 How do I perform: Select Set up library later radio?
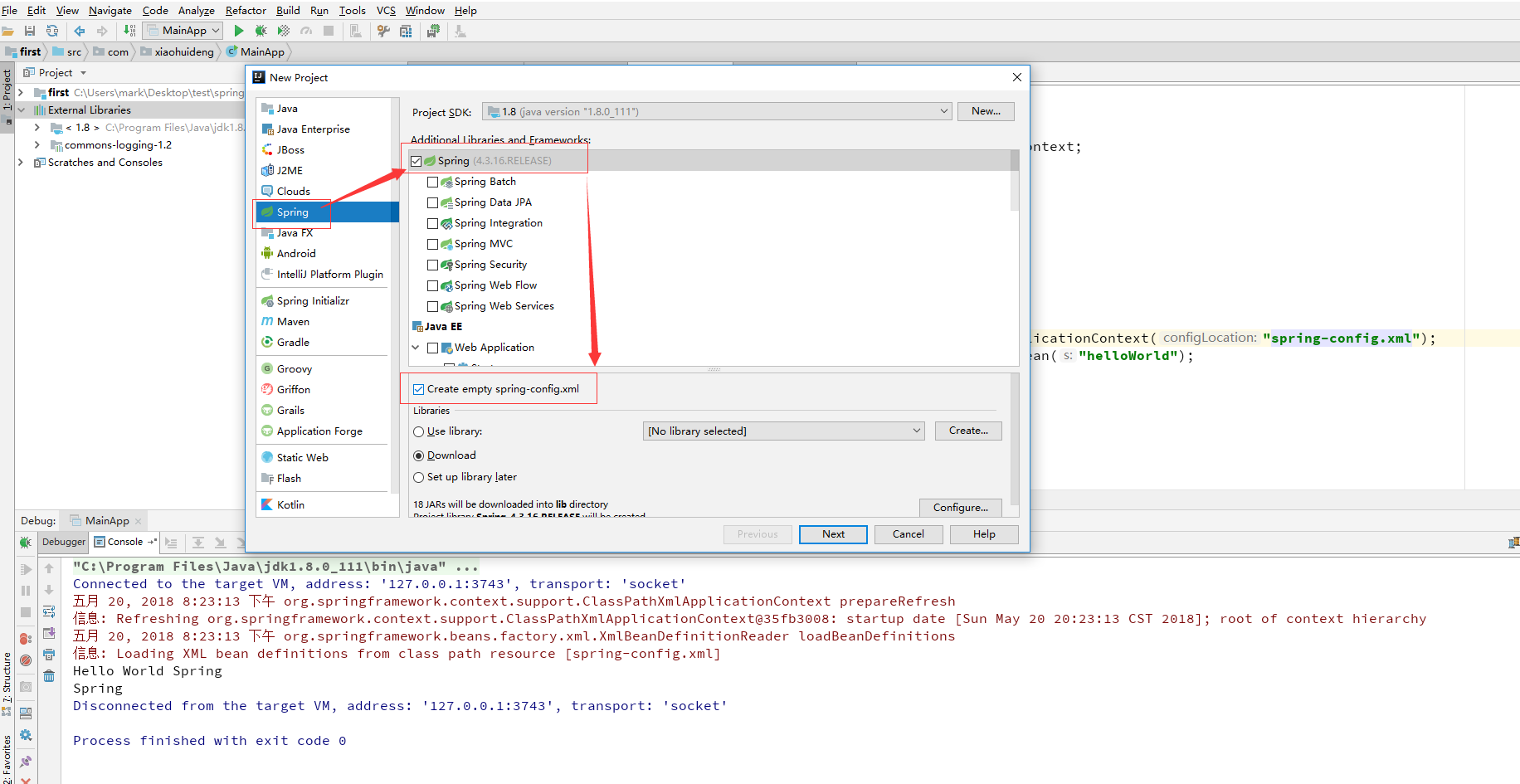pyautogui.click(x=419, y=477)
